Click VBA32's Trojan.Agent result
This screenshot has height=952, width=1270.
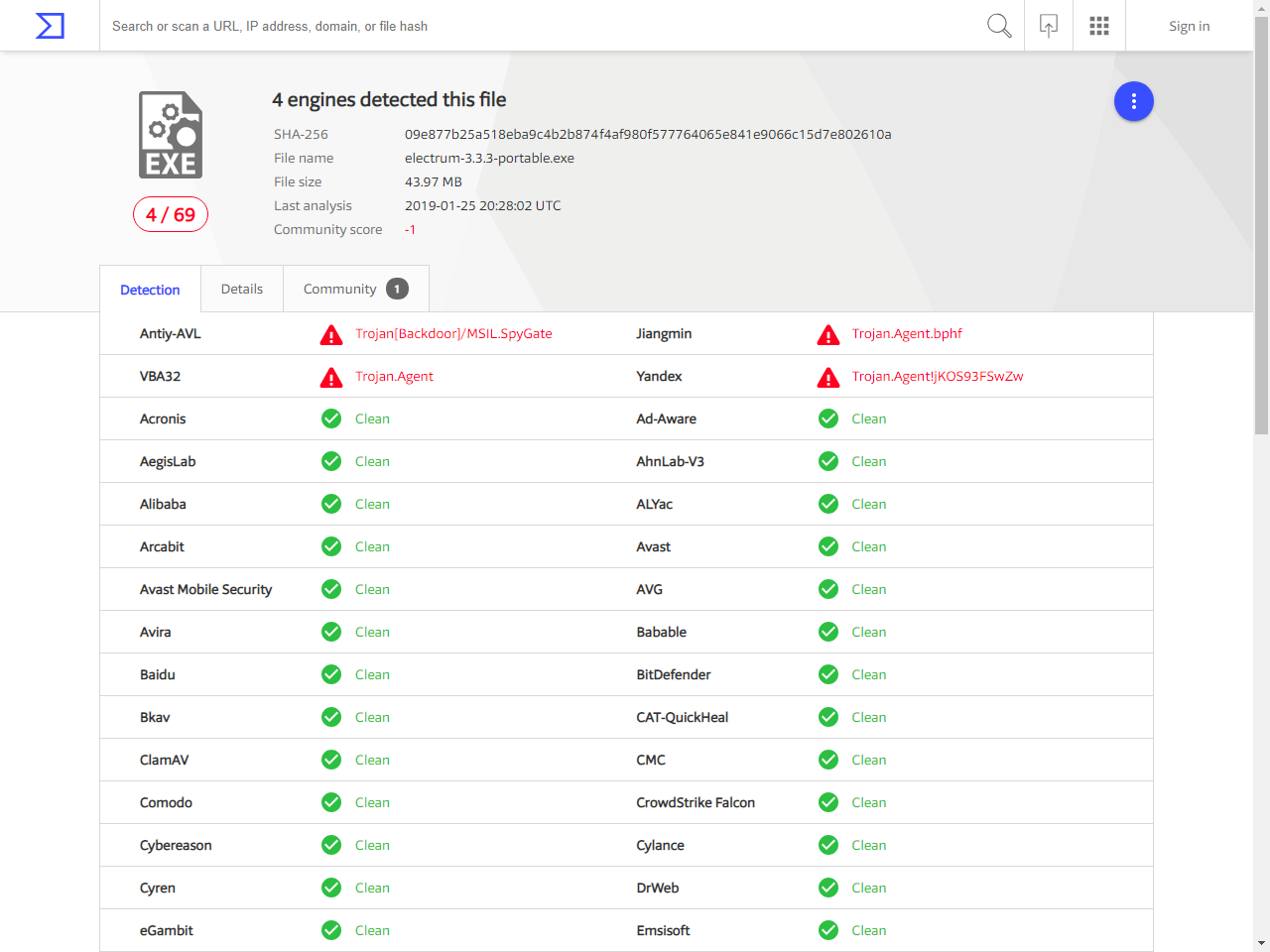click(394, 376)
